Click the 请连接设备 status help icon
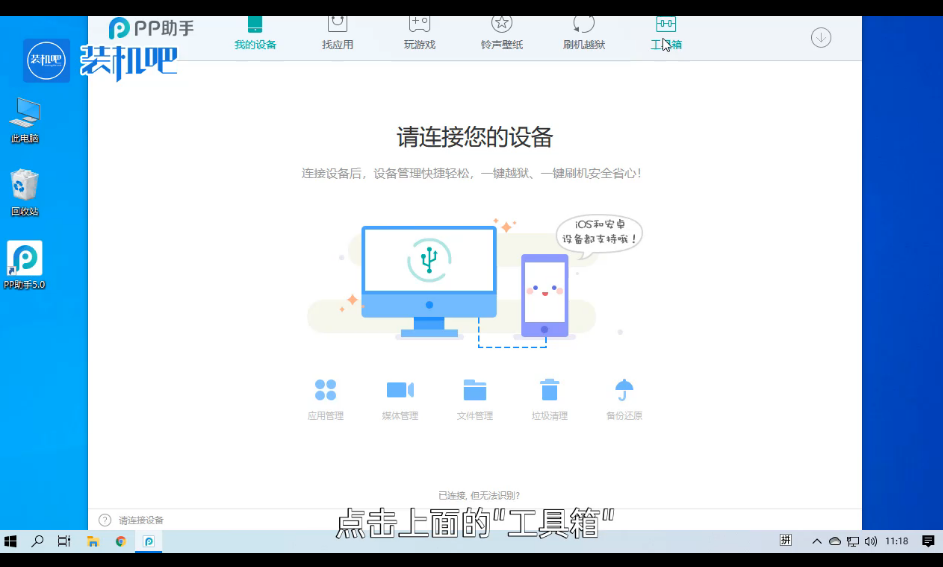Viewport: 943px width, 567px height. click(x=105, y=520)
